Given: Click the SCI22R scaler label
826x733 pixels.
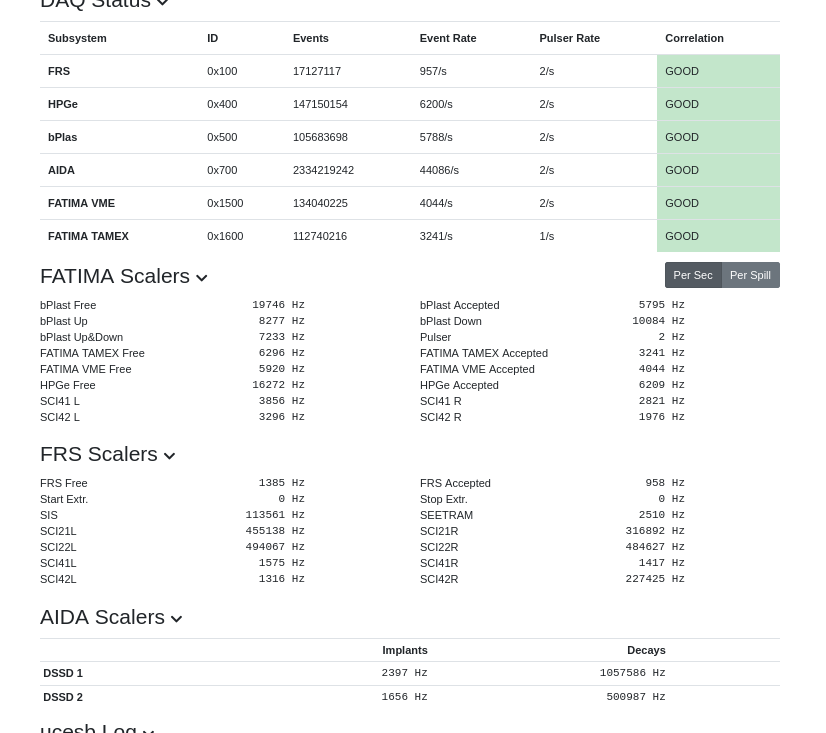Looking at the screenshot, I should (x=439, y=547).
